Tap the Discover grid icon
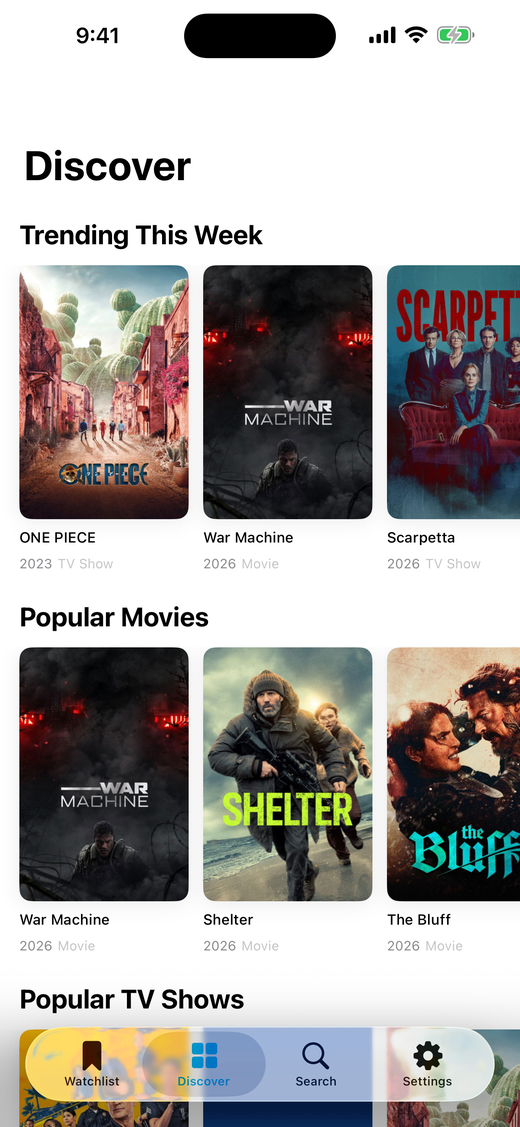 point(204,1056)
